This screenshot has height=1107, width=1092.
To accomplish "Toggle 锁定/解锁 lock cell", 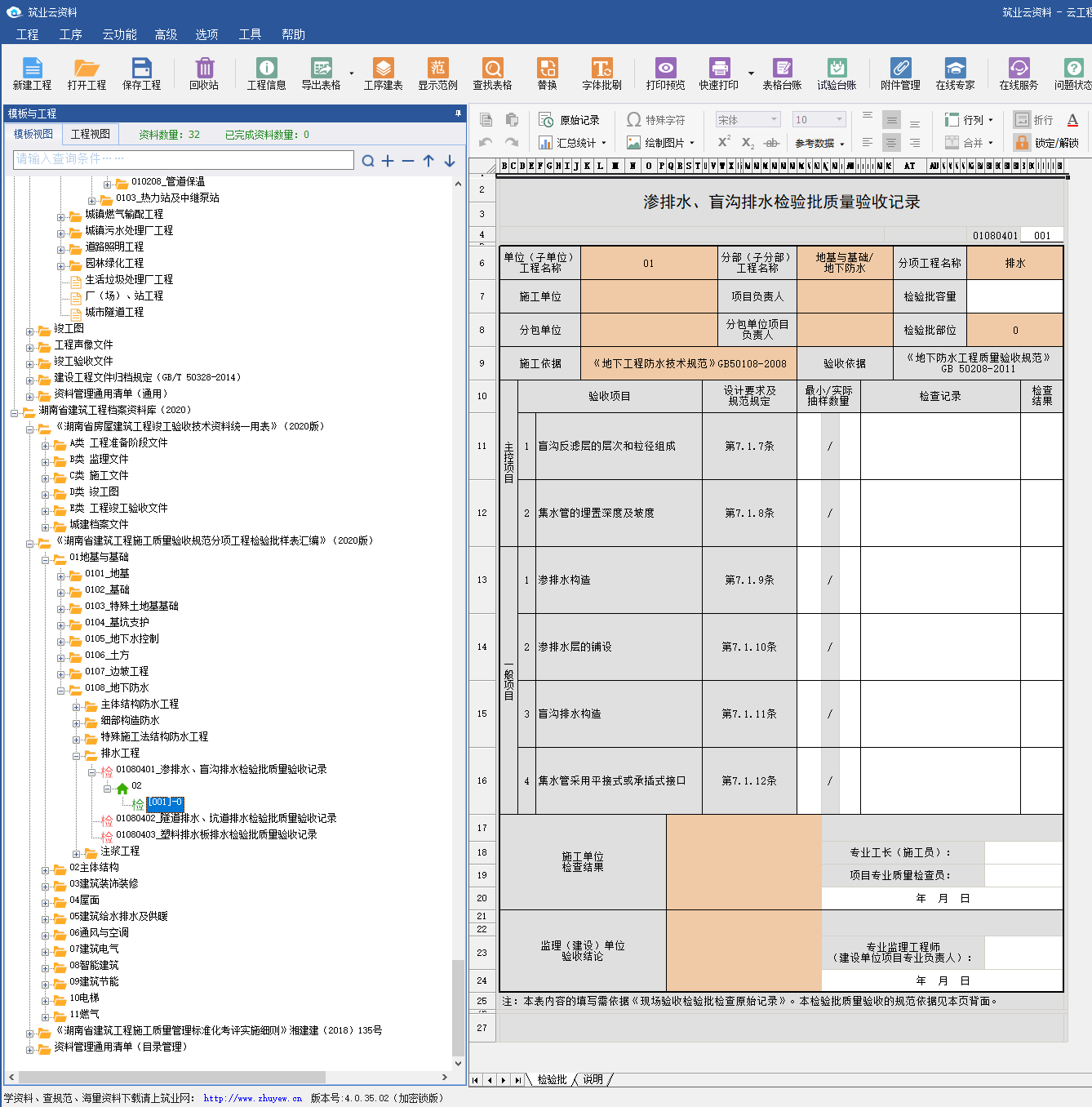I will (x=1047, y=142).
